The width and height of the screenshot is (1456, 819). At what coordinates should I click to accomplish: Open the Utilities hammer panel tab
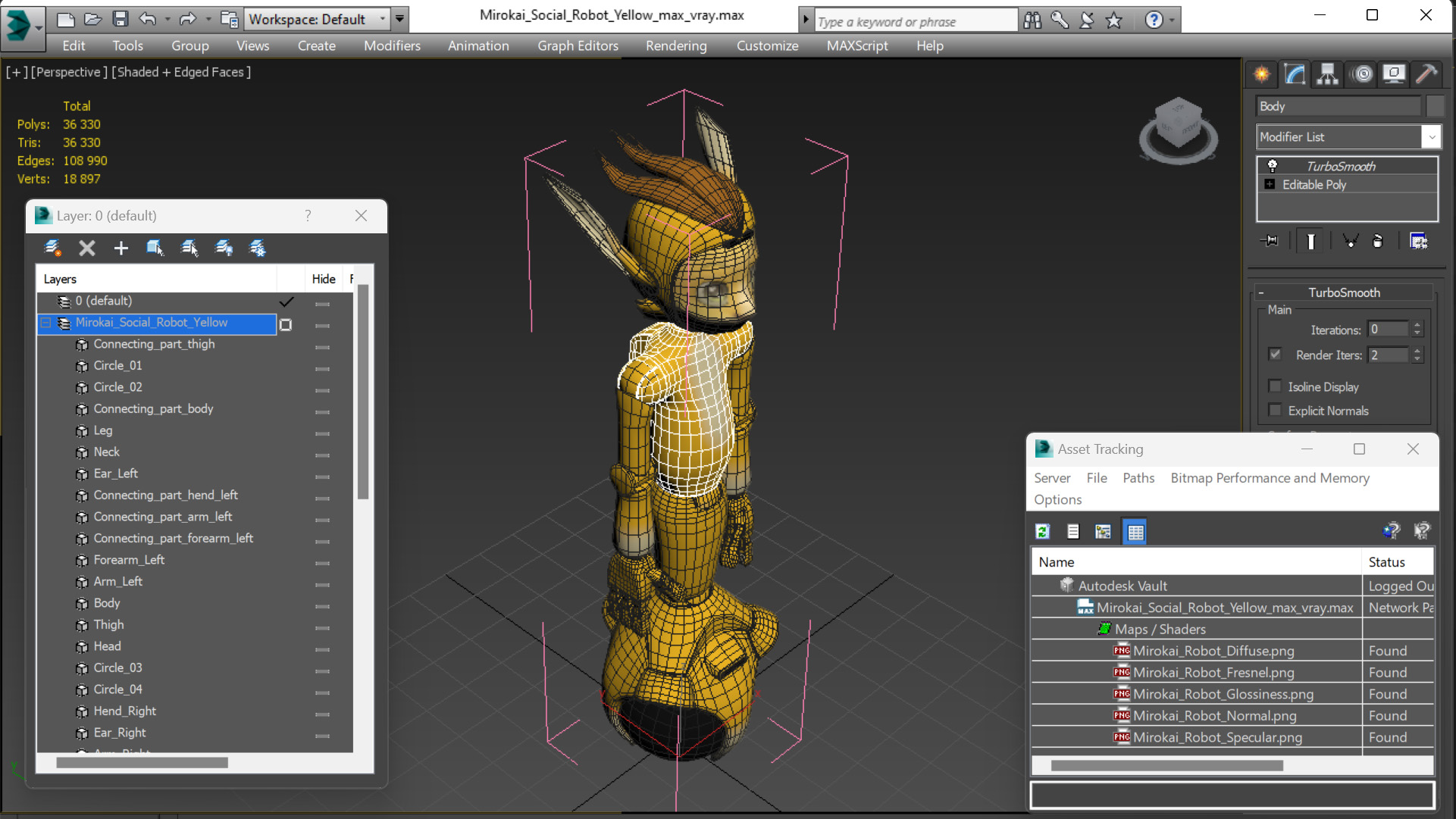click(1426, 73)
